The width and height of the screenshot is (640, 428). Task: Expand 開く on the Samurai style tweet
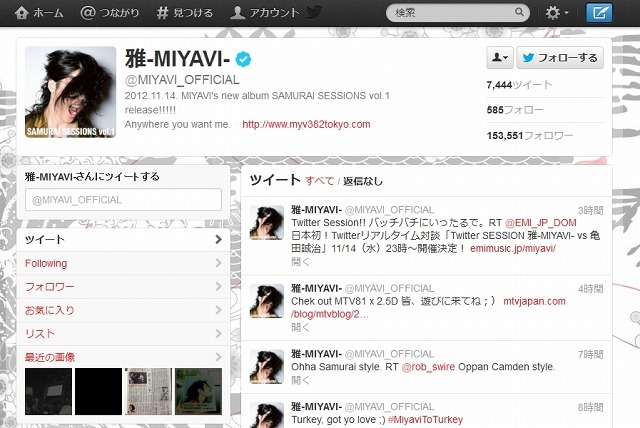[x=300, y=380]
